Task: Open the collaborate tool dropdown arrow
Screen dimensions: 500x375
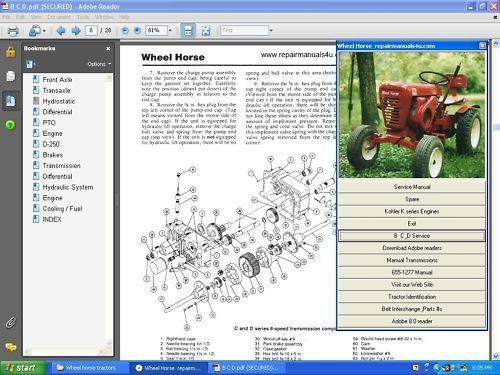Action: pyautogui.click(x=44, y=31)
